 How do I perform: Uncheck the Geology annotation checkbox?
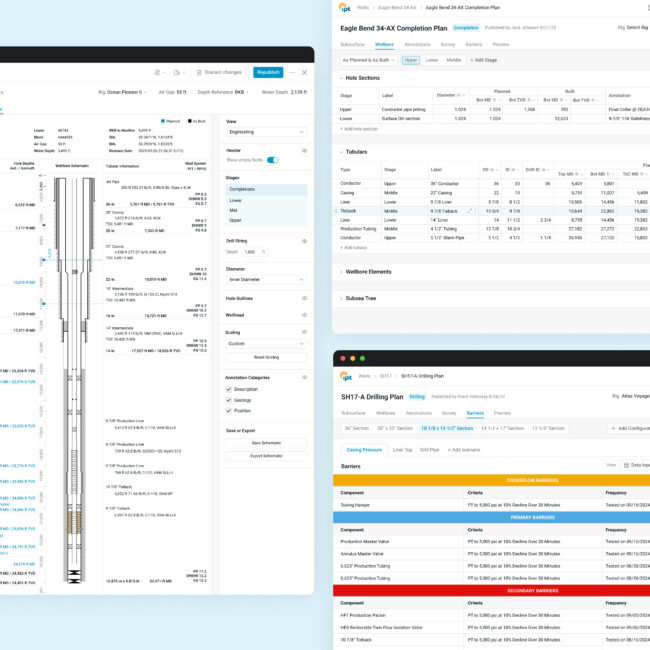pos(229,399)
